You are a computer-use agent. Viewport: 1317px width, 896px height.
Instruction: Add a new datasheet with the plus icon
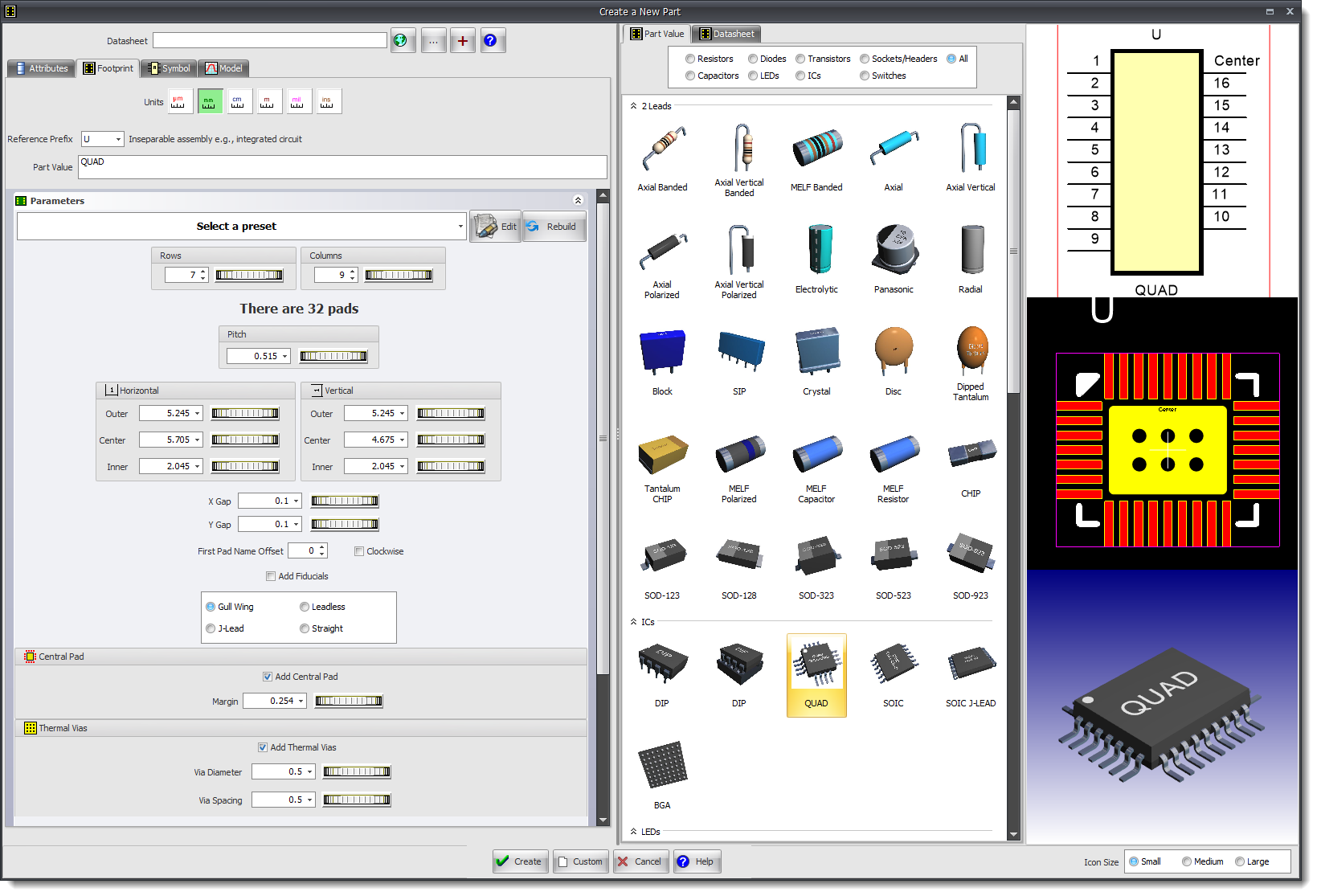point(463,40)
